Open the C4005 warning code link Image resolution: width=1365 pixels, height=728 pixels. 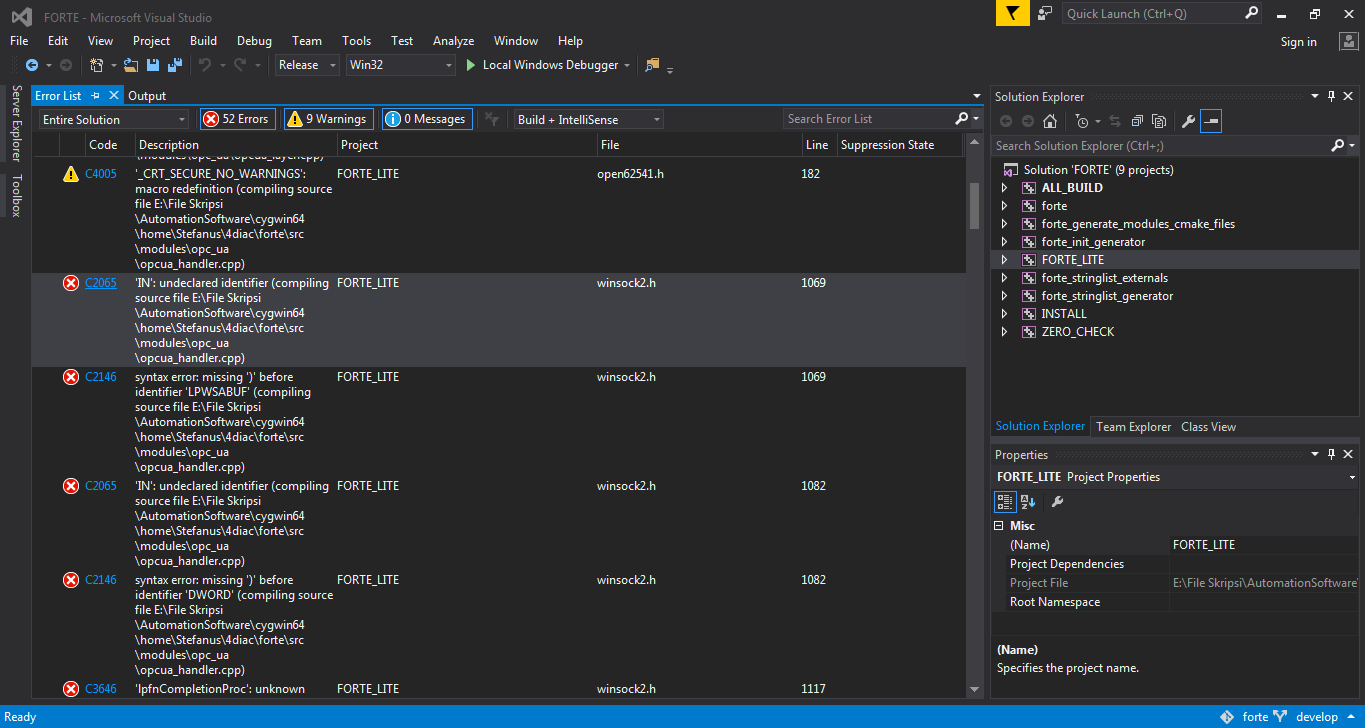(x=101, y=174)
